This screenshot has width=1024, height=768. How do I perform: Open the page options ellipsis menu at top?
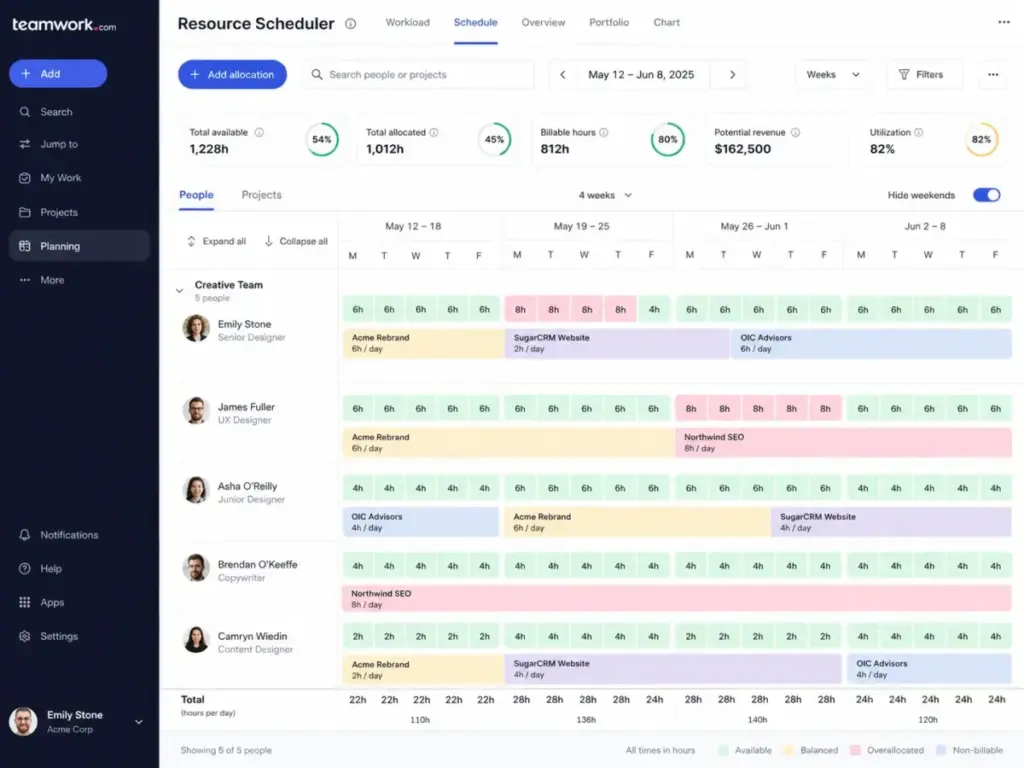point(1004,22)
